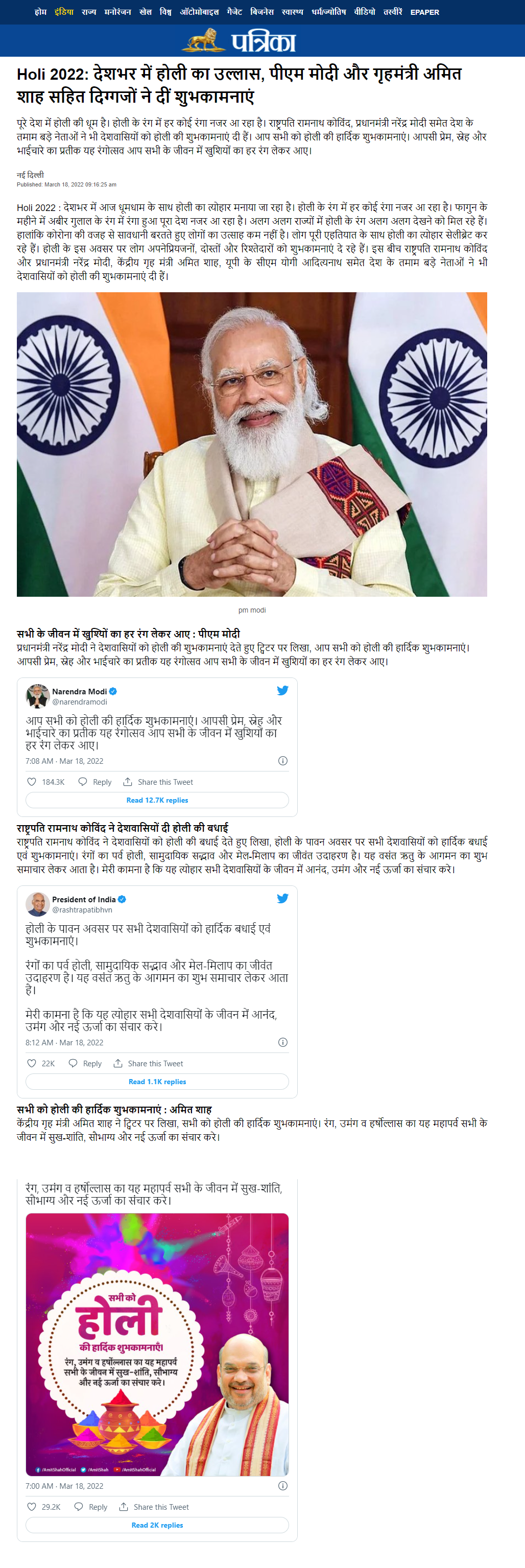Like Narendra Modi's tweet via heart icon
This screenshot has height=1568, width=525.
click(32, 782)
